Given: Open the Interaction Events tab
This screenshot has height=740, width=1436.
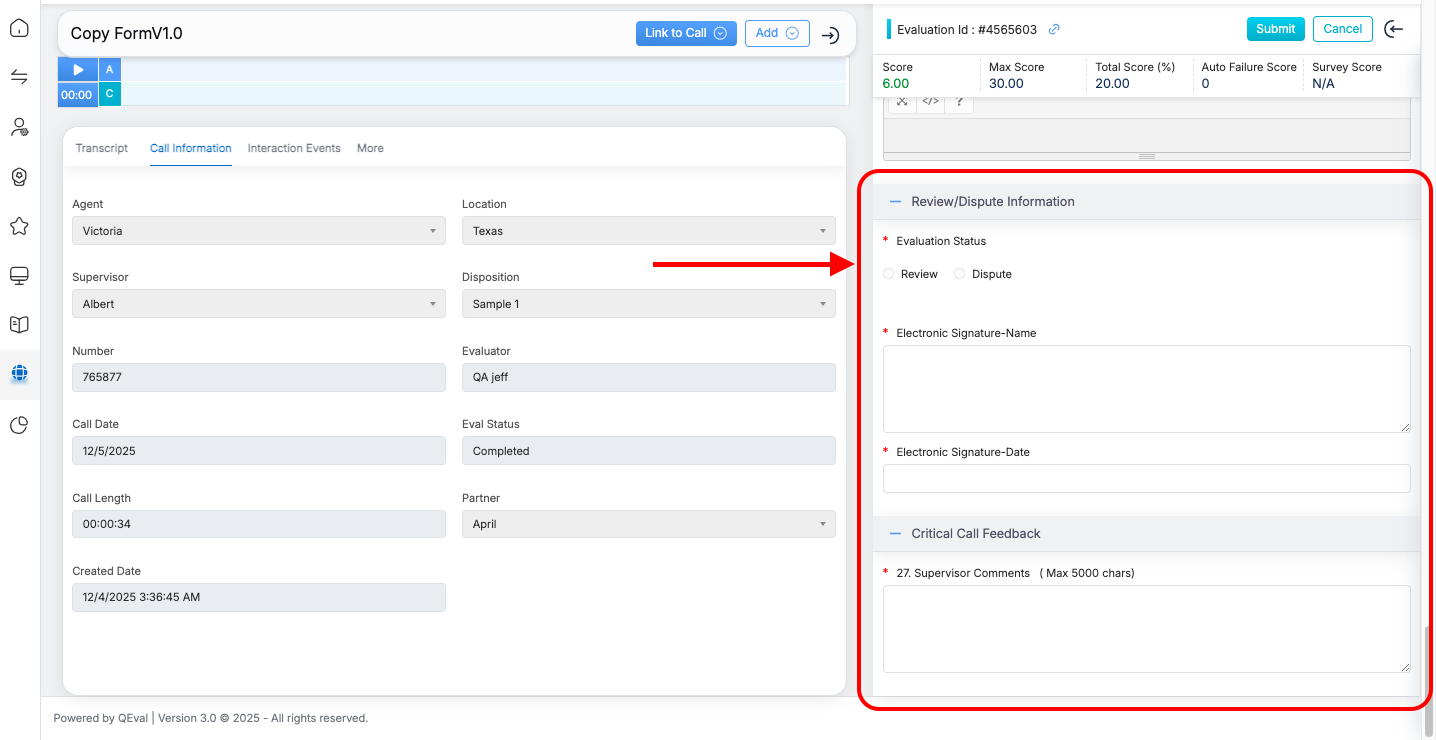Looking at the screenshot, I should click(x=294, y=148).
